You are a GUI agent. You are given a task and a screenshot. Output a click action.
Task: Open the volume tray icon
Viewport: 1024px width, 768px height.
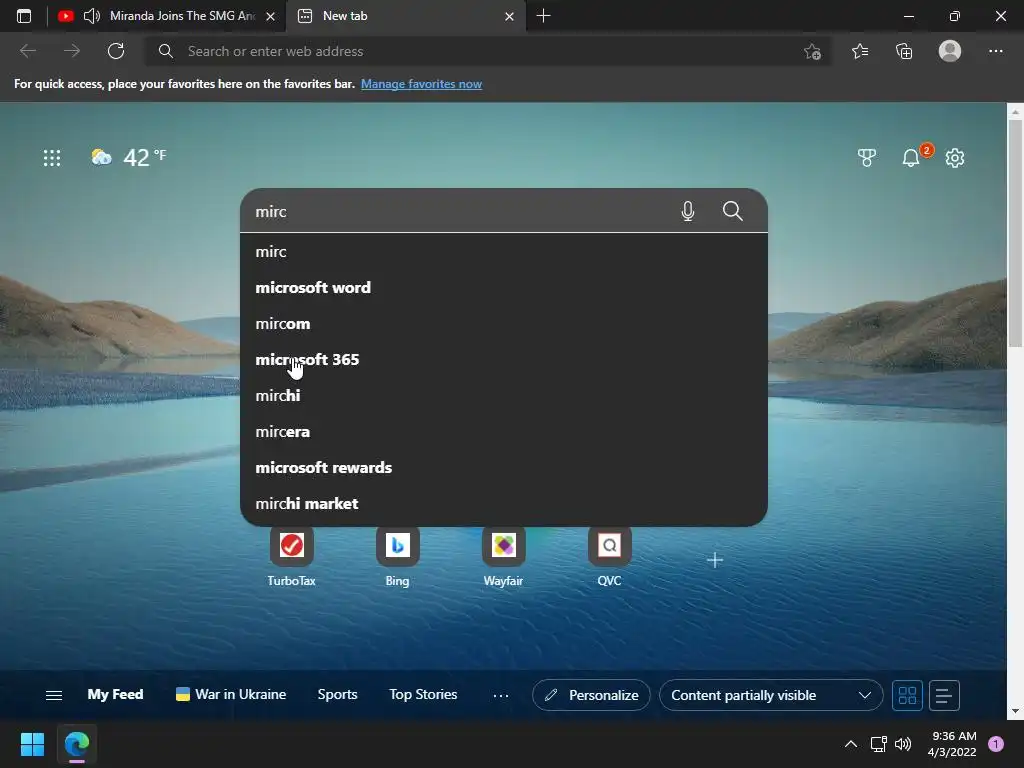click(903, 744)
